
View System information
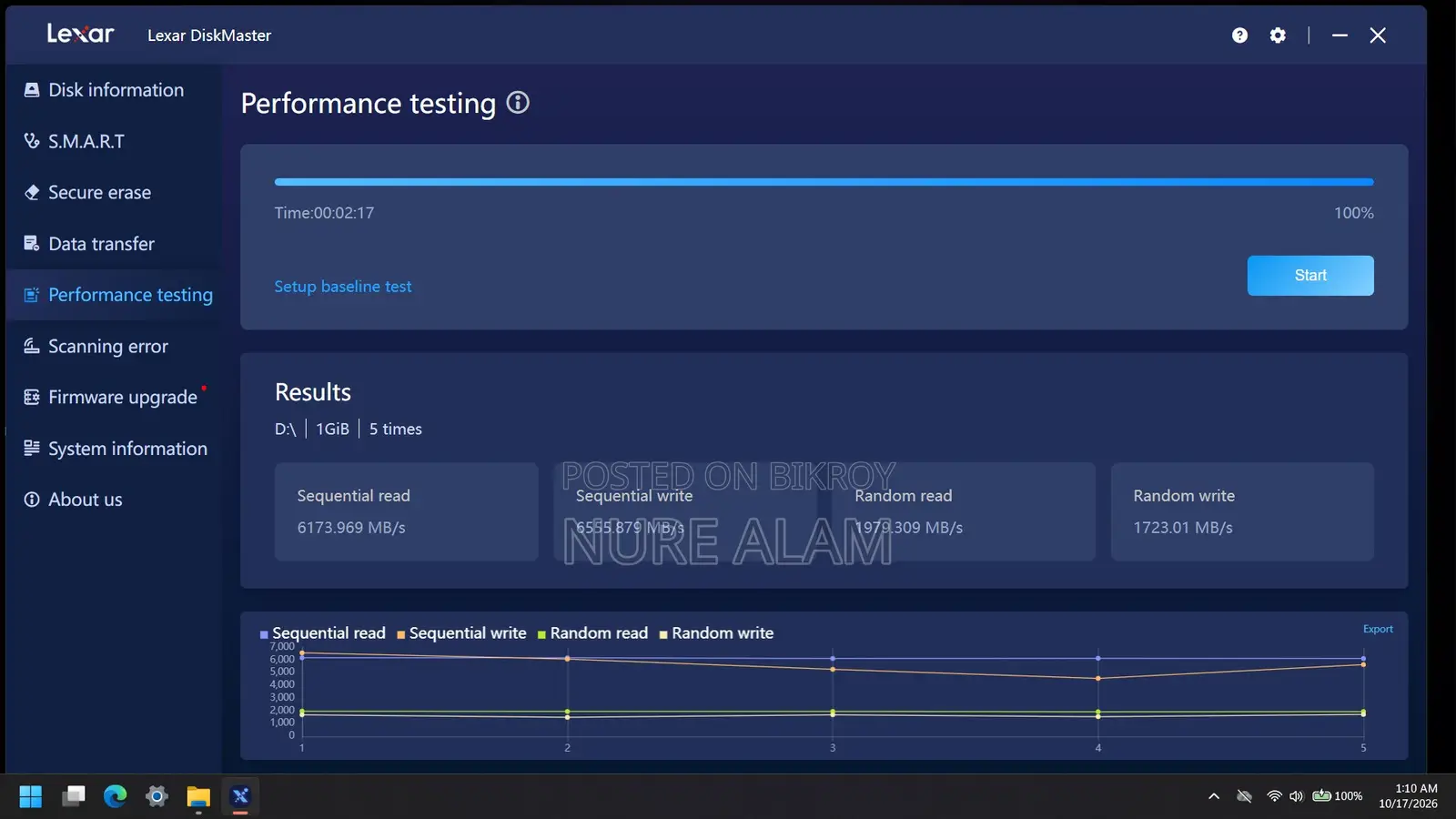pyautogui.click(x=114, y=449)
